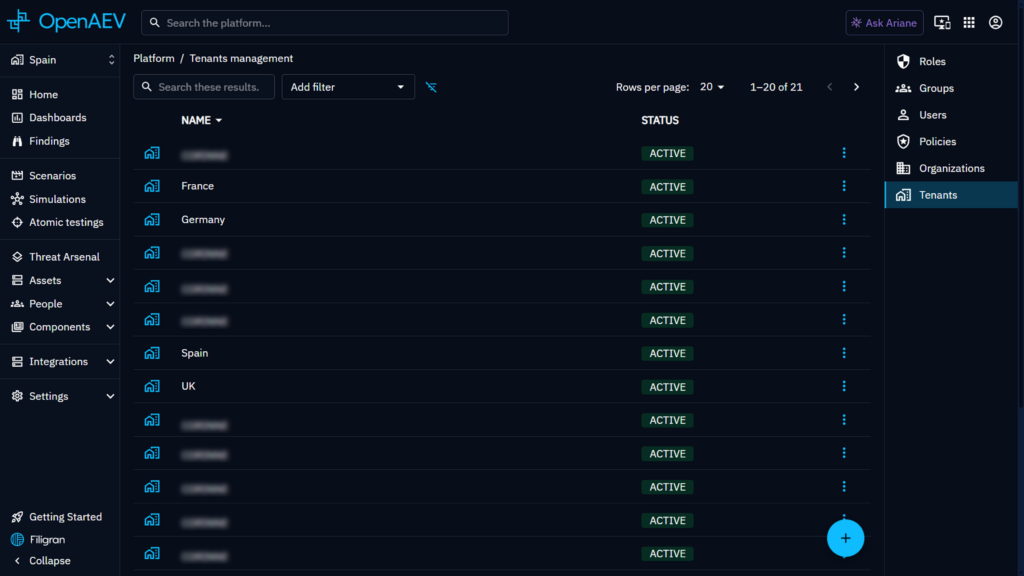Open the apps grid icon
The image size is (1024, 576).
click(x=969, y=23)
